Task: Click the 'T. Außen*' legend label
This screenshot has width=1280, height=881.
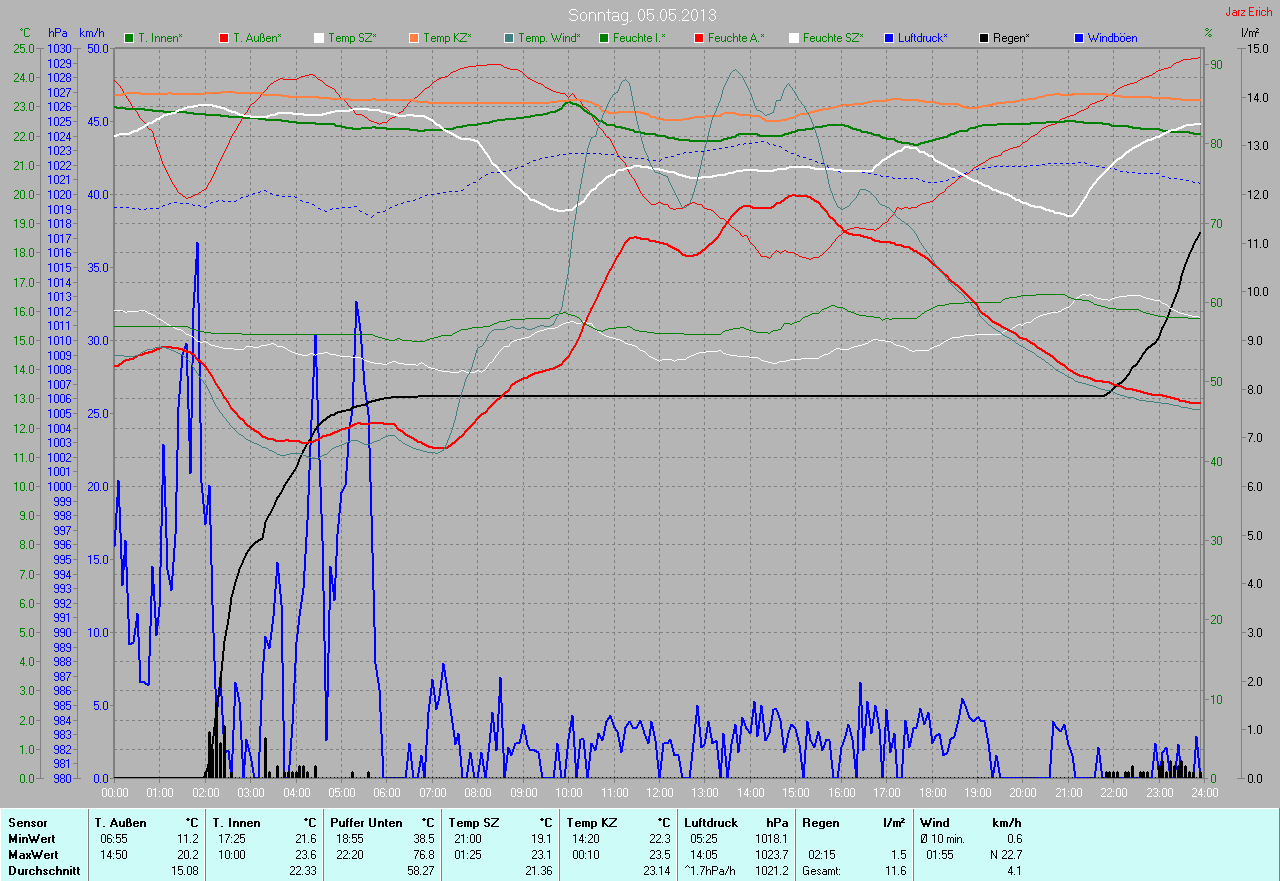Action: (x=257, y=38)
